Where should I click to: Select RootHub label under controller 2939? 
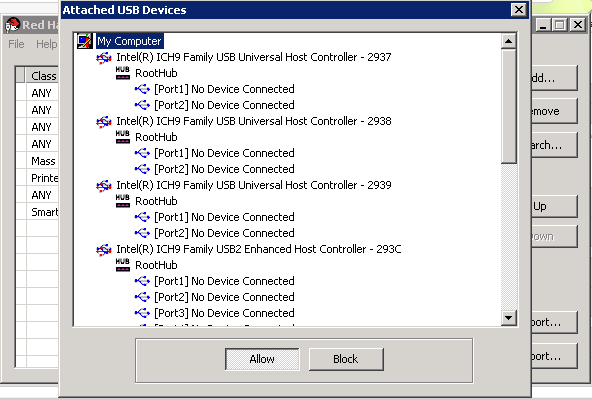[x=156, y=201]
